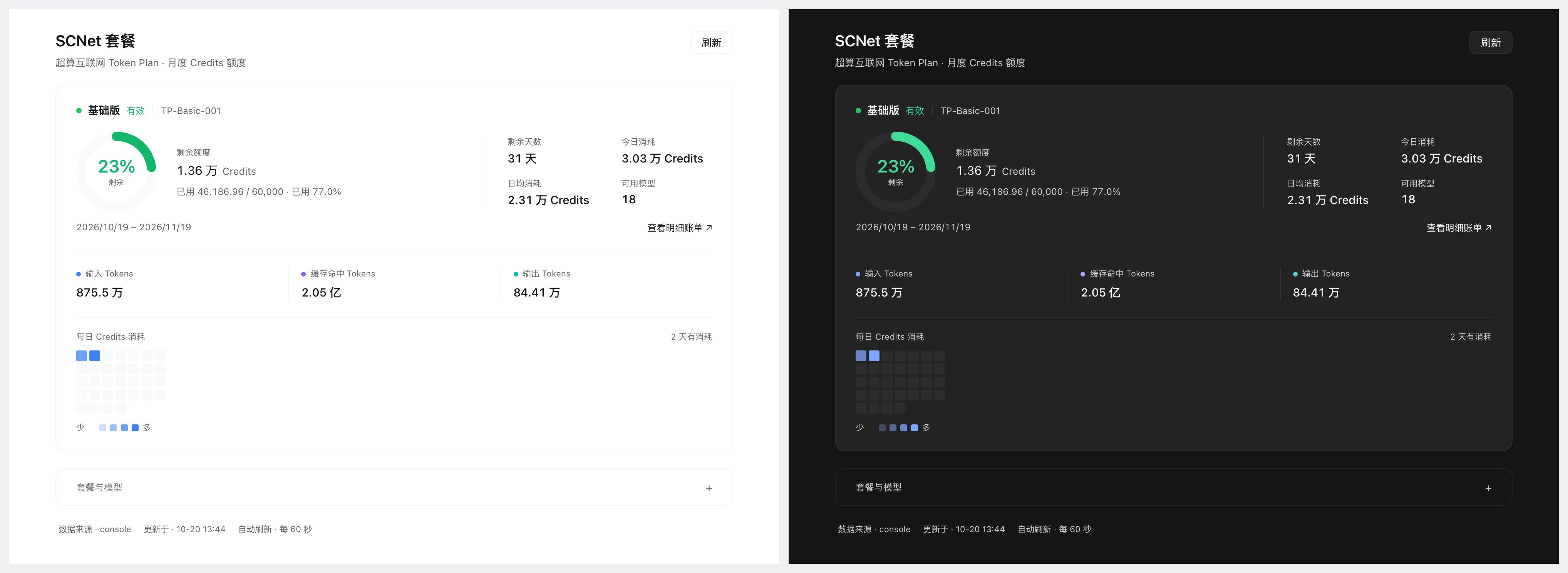Image resolution: width=1568 pixels, height=573 pixels.
Task: Click 84.41 万 output tokens in light panel
Action: click(x=537, y=293)
